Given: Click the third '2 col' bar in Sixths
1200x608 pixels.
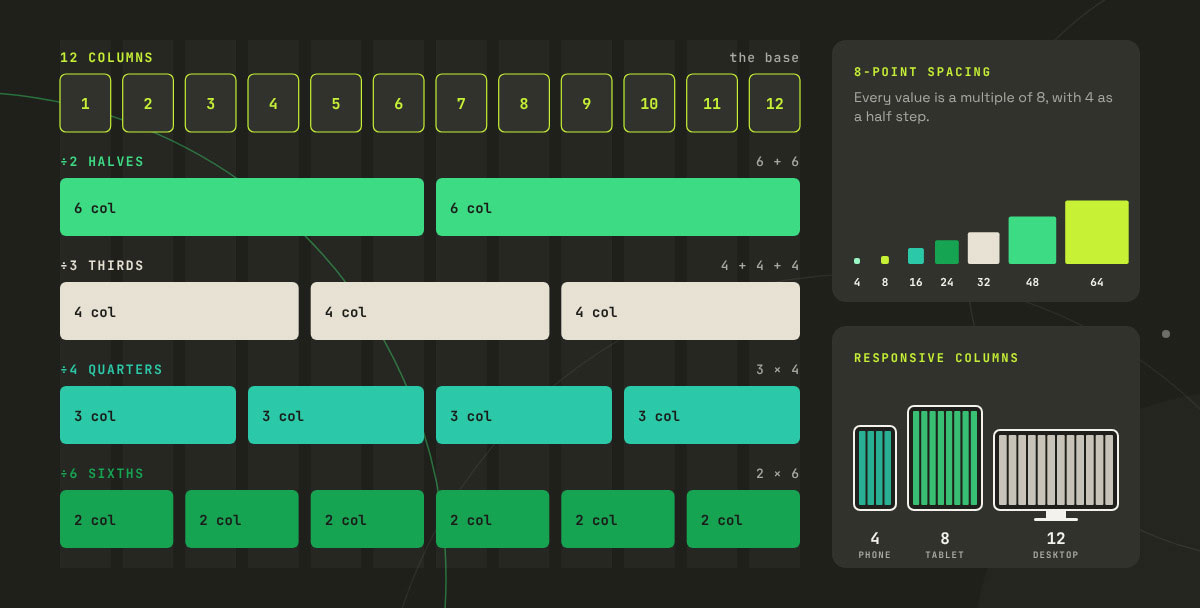Looking at the screenshot, I should click(x=367, y=519).
